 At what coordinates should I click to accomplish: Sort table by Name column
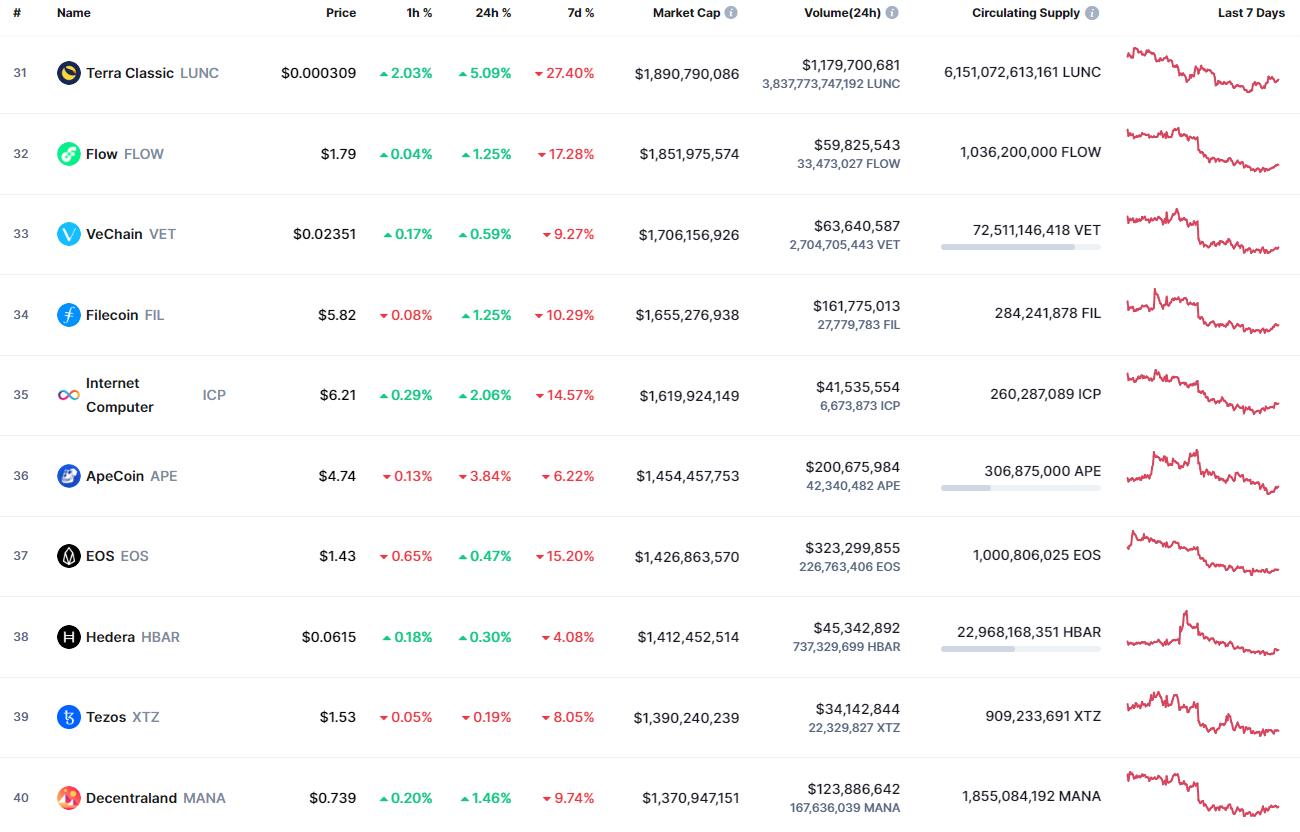click(74, 13)
